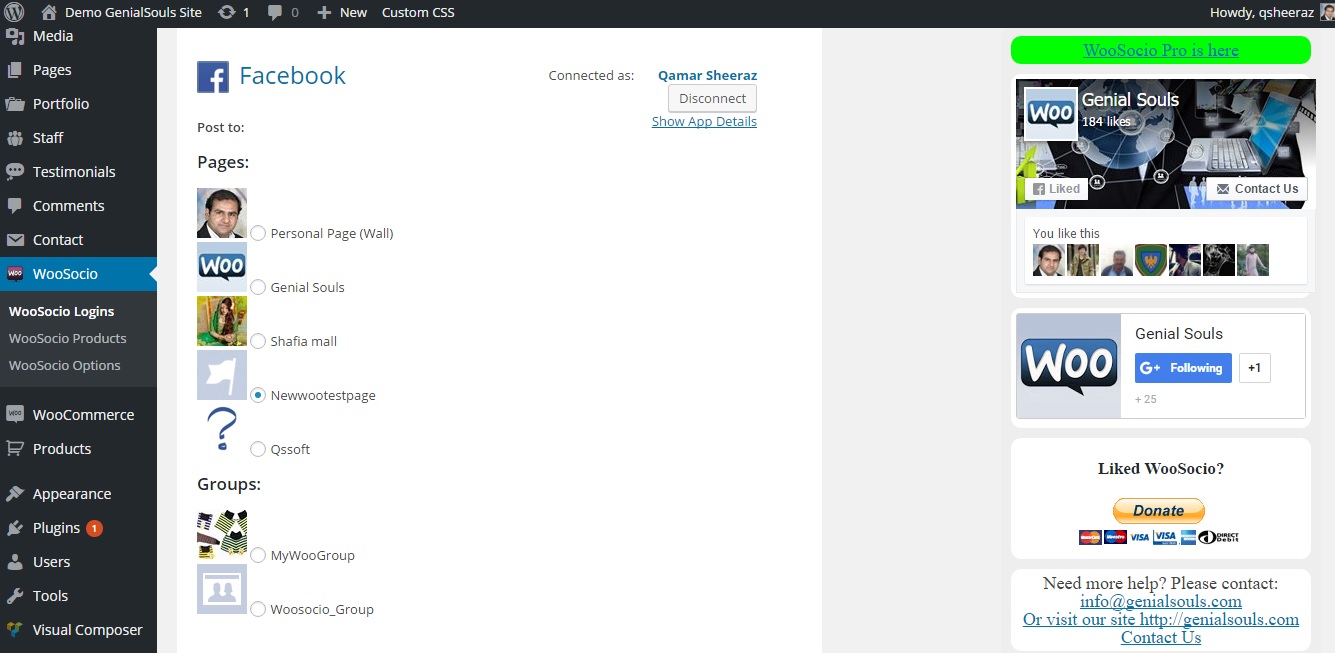Select the Newwootestpage radio button

(258, 395)
